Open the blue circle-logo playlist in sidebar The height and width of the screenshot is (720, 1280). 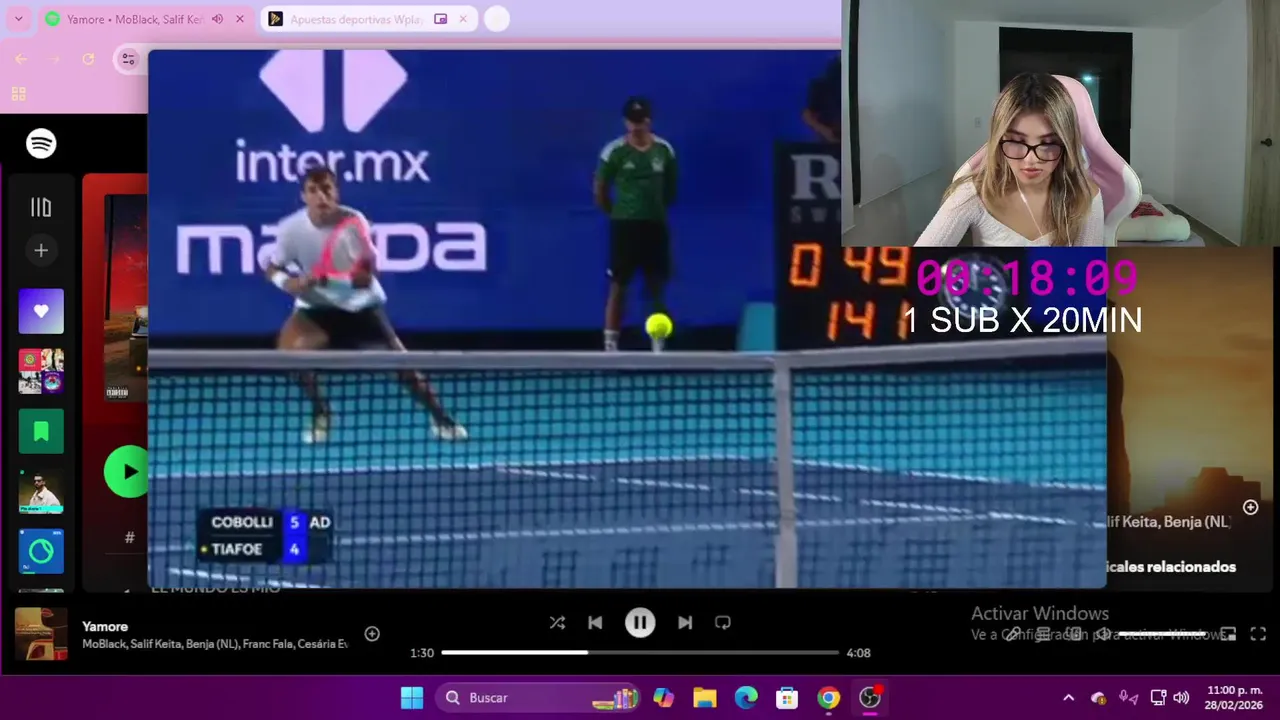tap(41, 551)
